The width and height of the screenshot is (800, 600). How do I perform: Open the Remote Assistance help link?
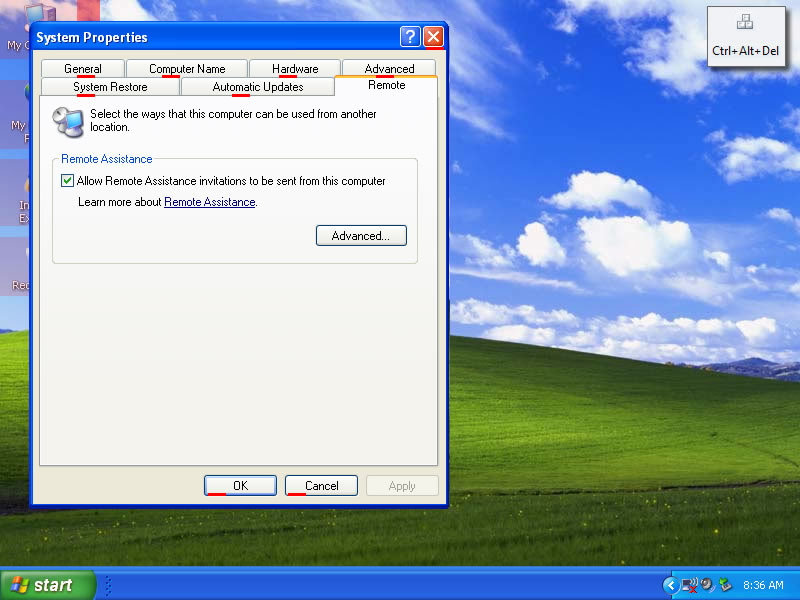[210, 202]
